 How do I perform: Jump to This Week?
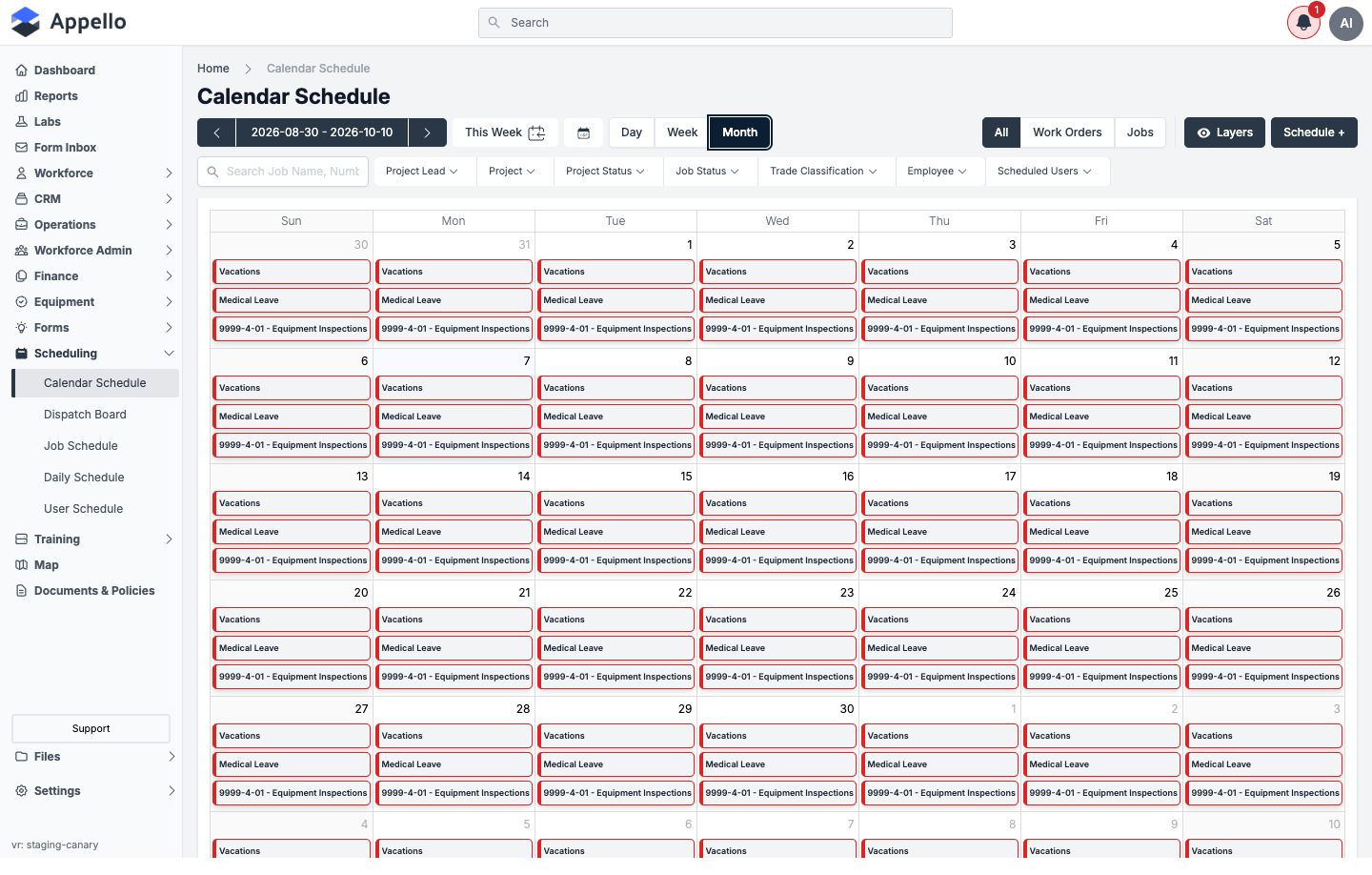[x=505, y=132]
